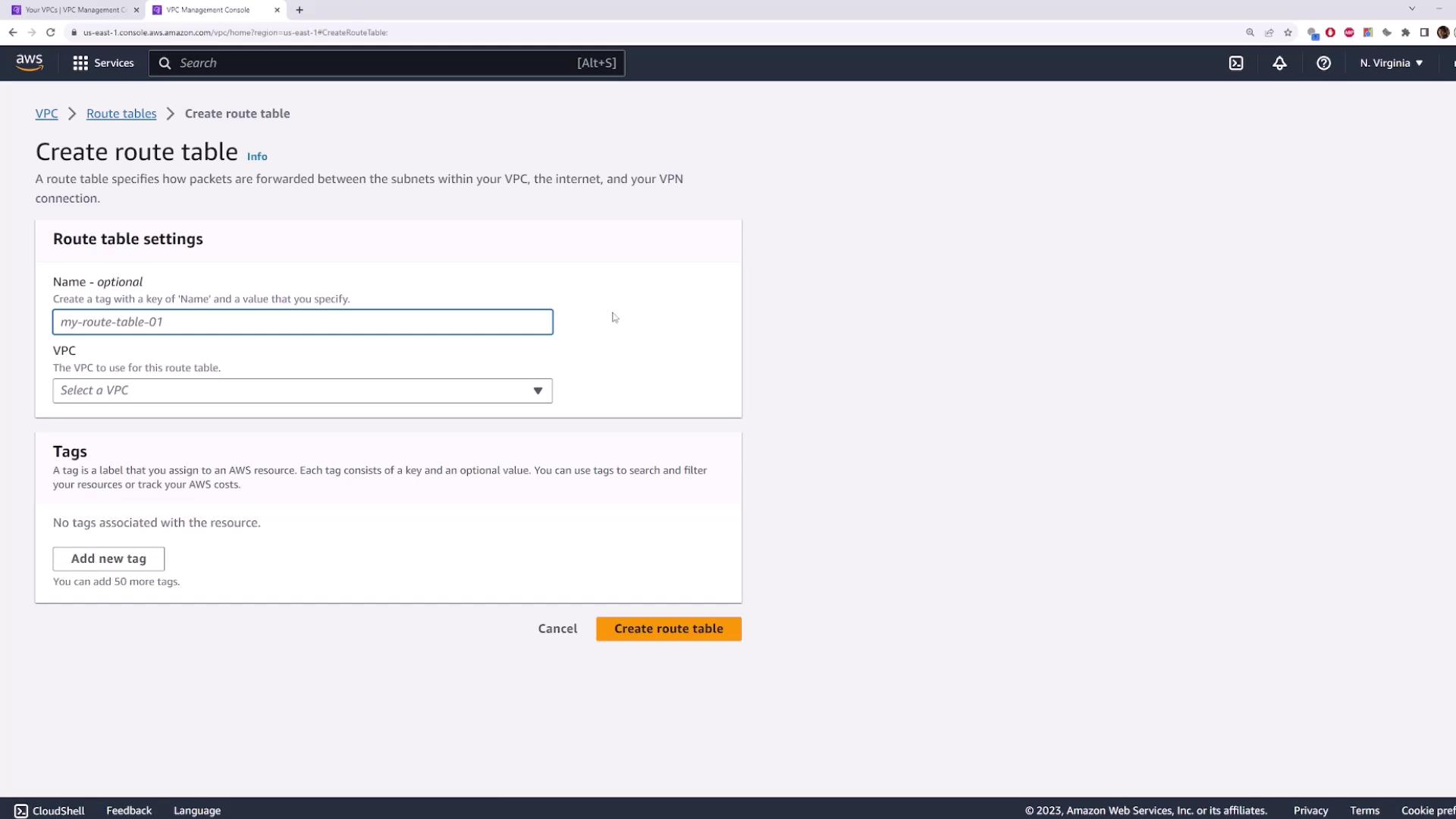Open the notifications bell
Screen dimensions: 1456x819
pyautogui.click(x=1279, y=63)
